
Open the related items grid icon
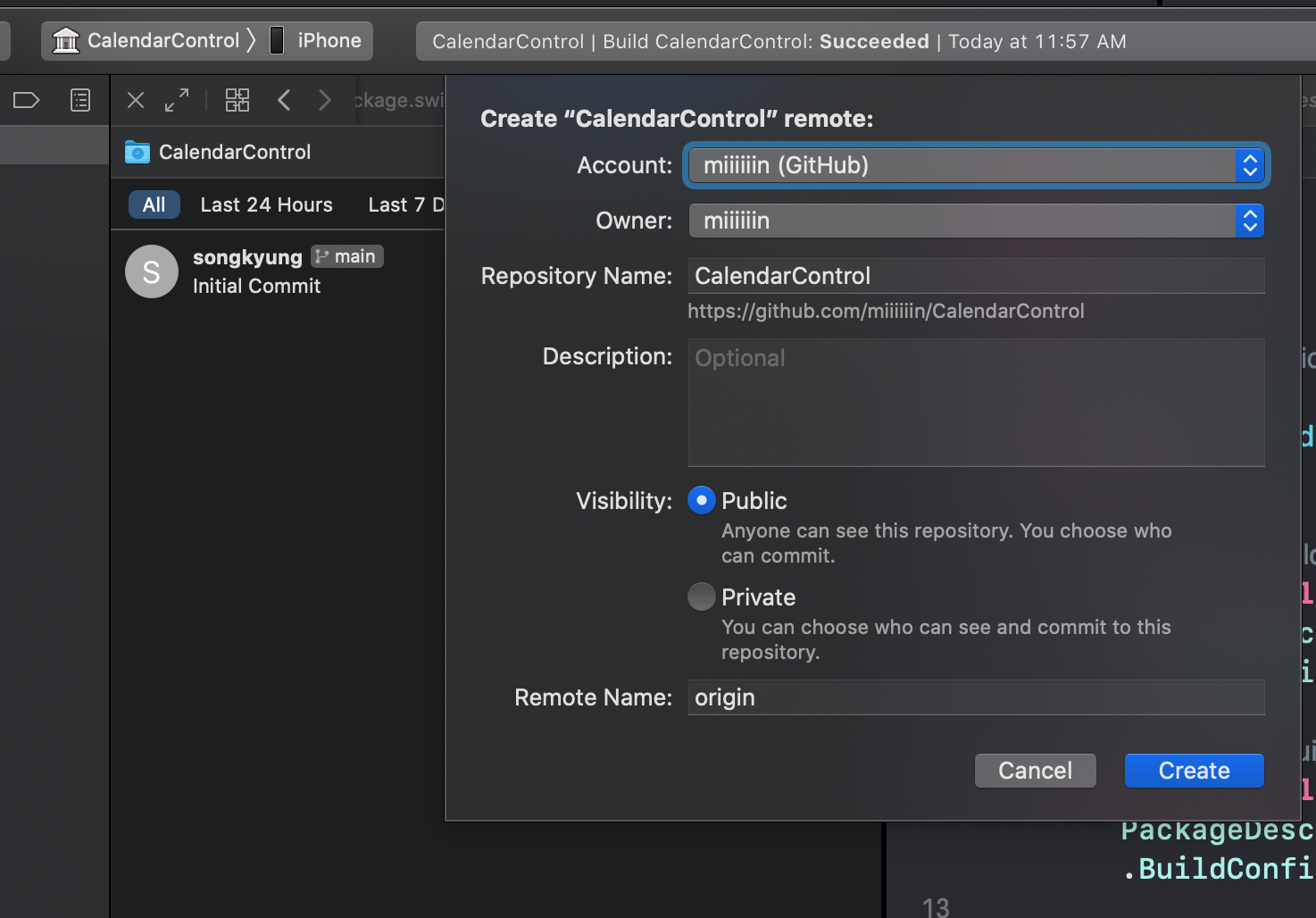(237, 100)
